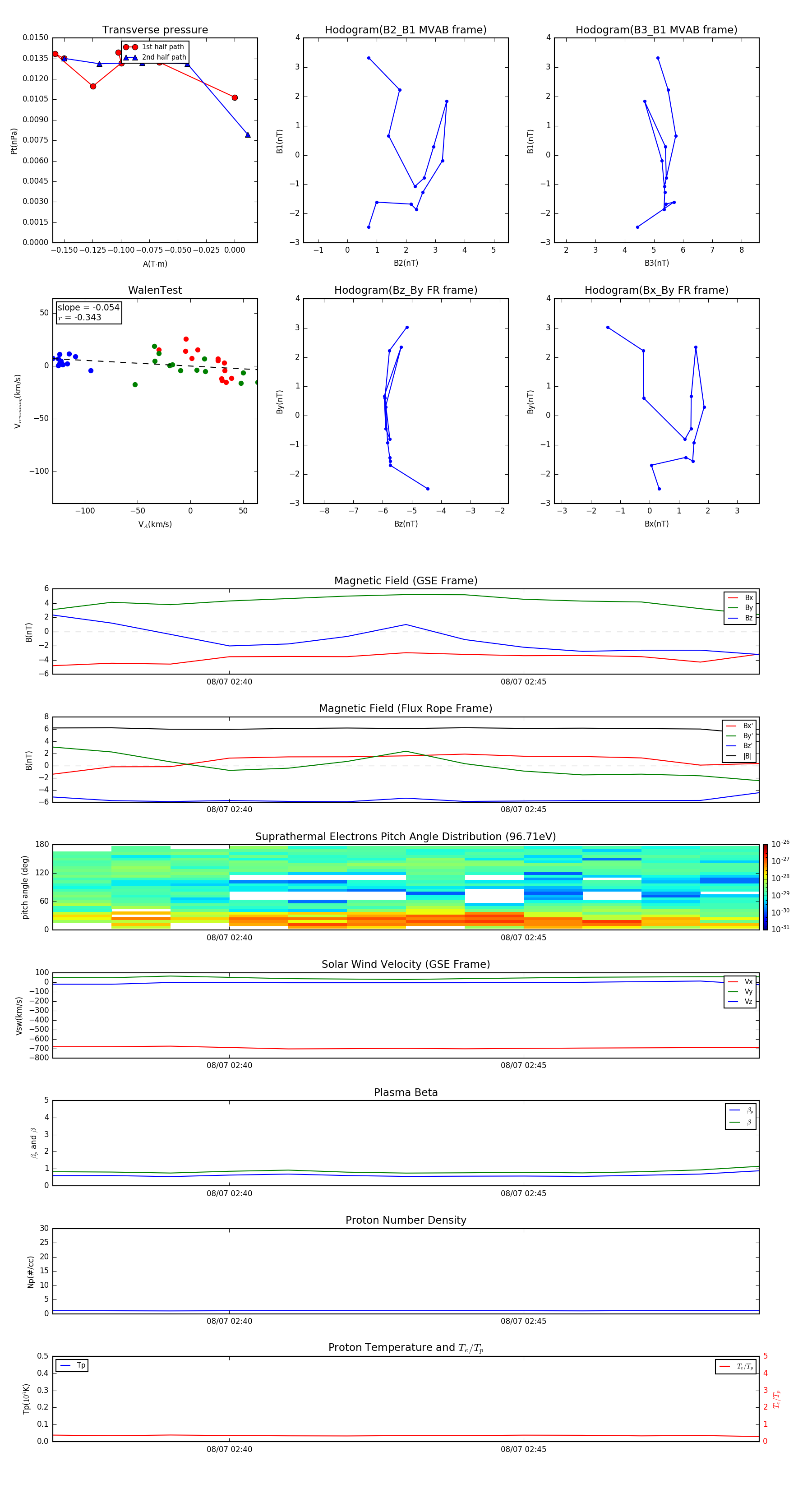Click the "Hodogram(Bx_By FR frame)" title
The width and height of the screenshot is (812, 1489).
656,290
